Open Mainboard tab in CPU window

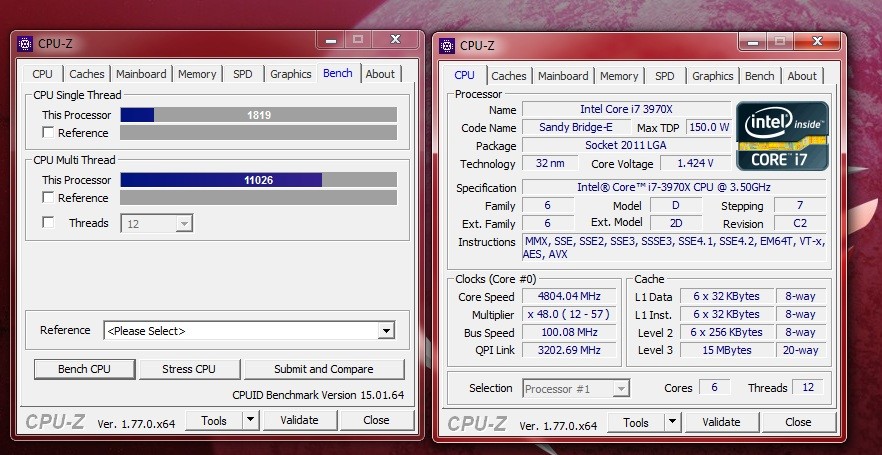563,76
